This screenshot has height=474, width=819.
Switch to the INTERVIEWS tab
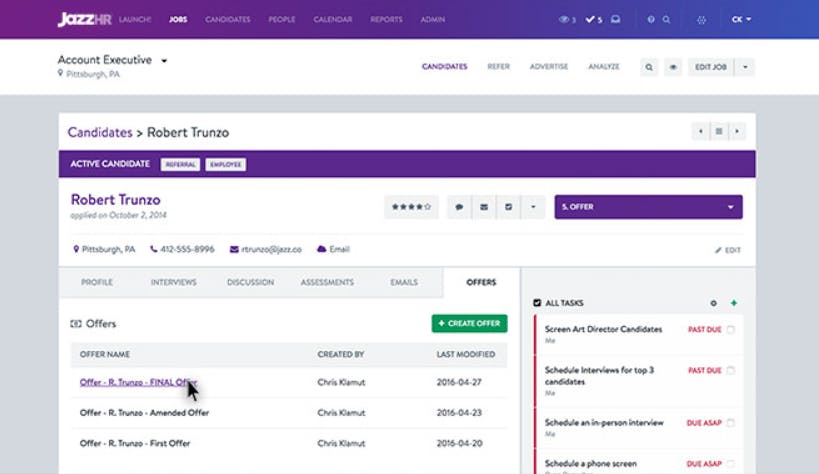pos(174,282)
